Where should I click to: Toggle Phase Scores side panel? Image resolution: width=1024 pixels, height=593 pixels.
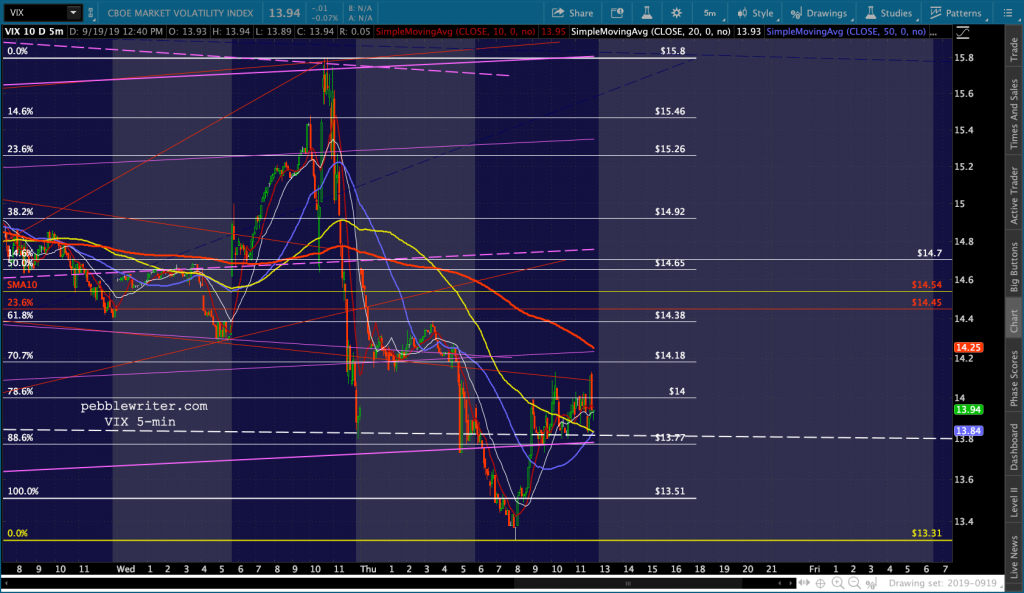[1014, 377]
